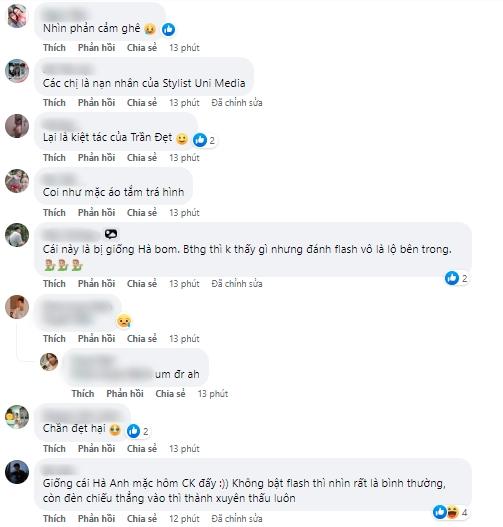Open the like reactions on 'Lại là kiệt tác' comment
Image resolution: width=503 pixels, height=527 pixels.
204,140
